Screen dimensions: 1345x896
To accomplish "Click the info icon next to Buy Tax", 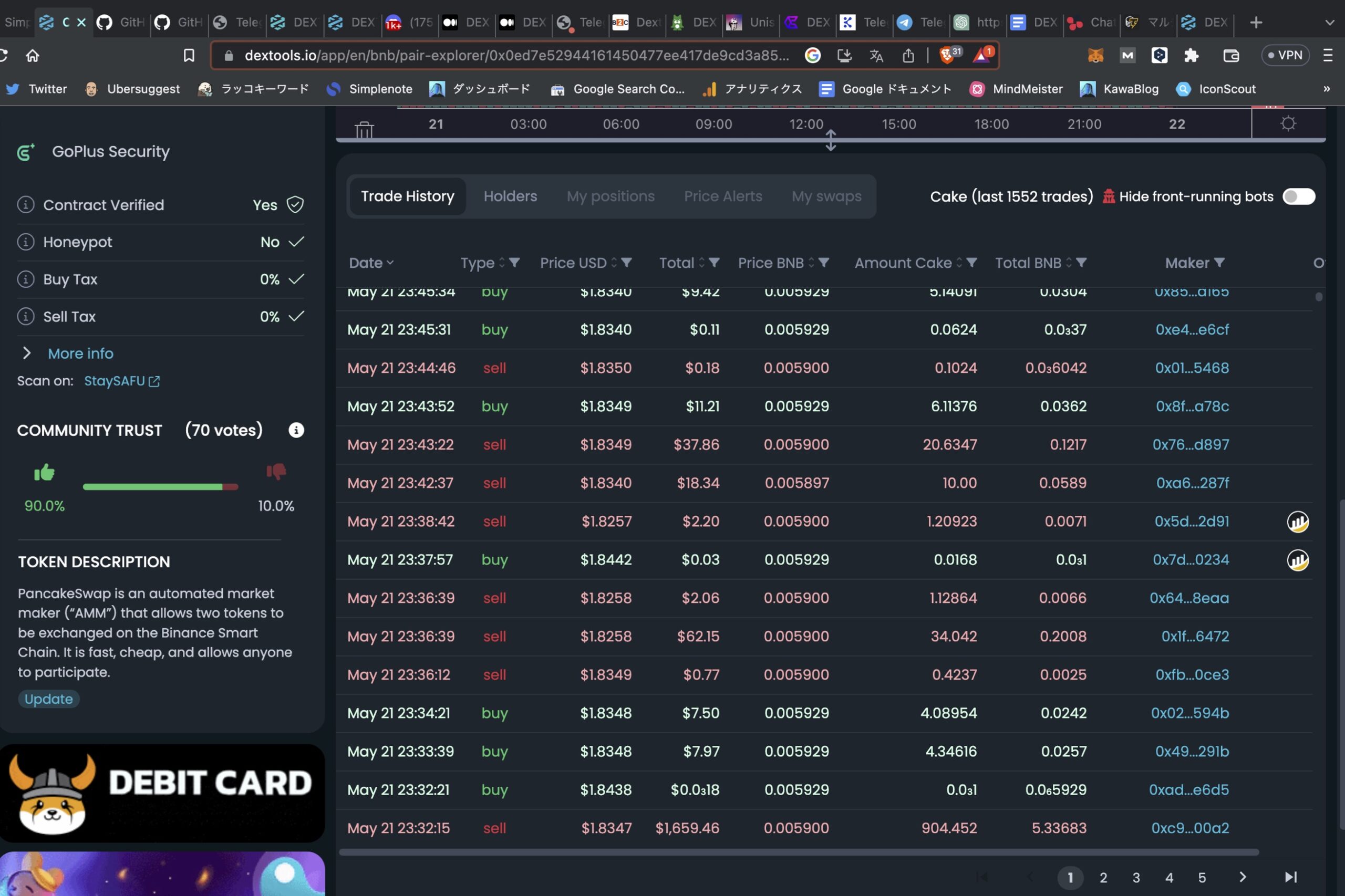I will point(26,279).
